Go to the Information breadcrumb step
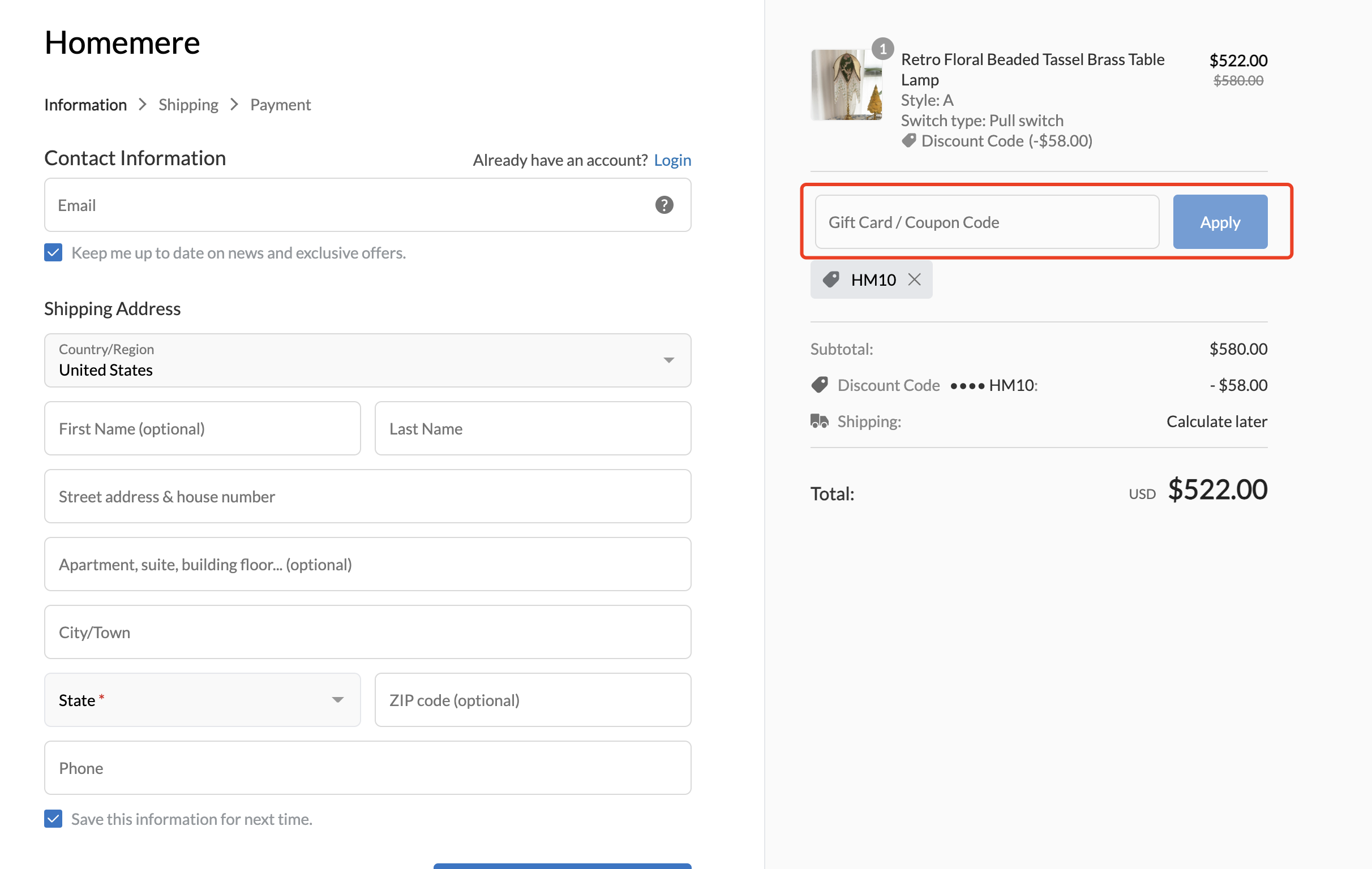Viewport: 1372px width, 869px height. (x=85, y=105)
